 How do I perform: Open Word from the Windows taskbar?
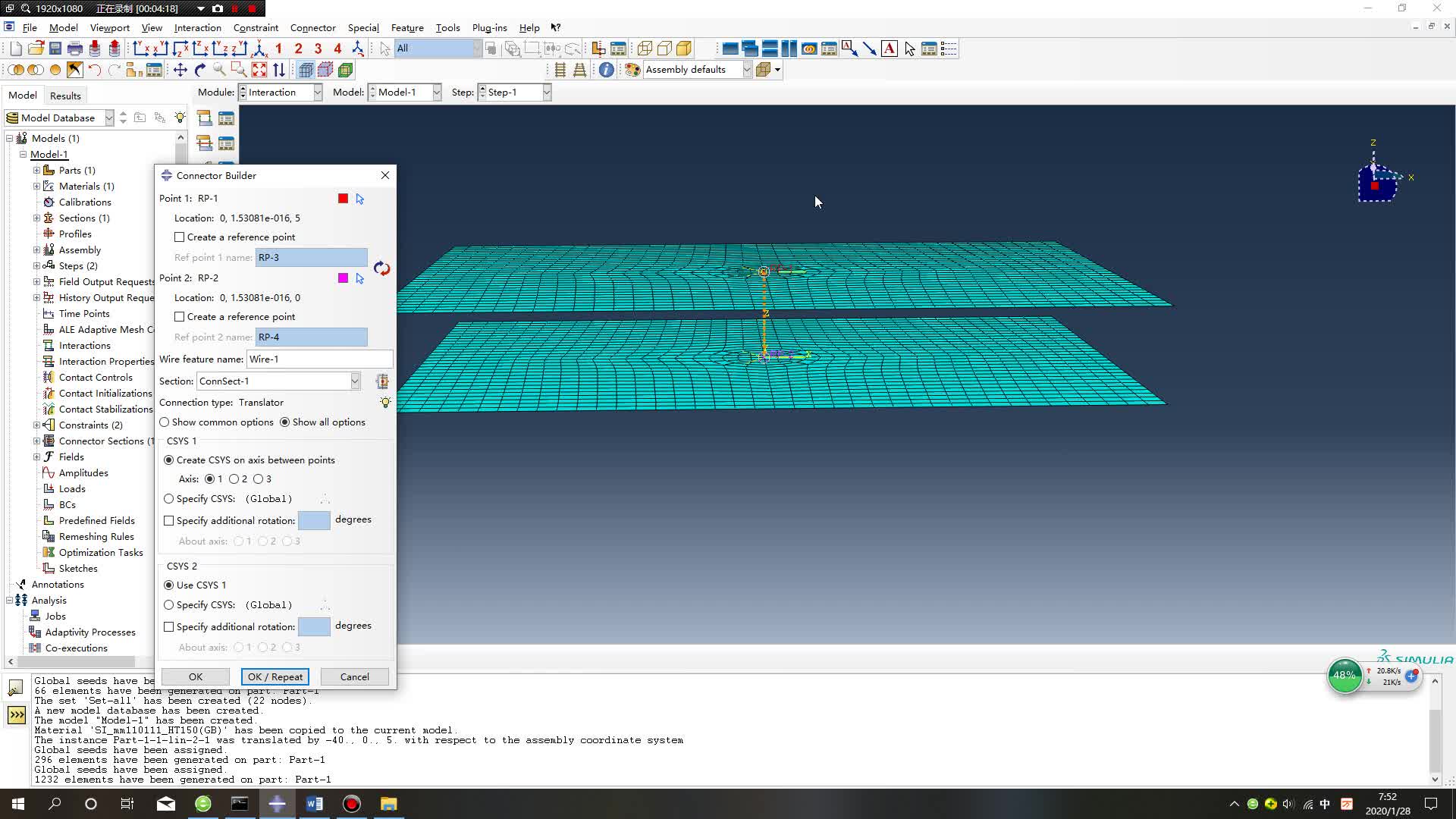coord(314,804)
